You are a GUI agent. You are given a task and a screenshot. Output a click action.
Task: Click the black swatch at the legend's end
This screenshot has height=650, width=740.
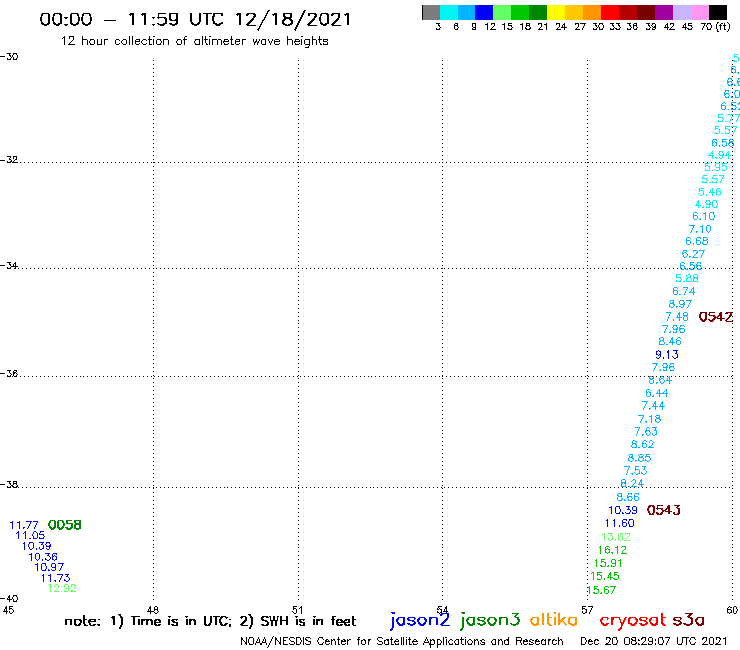(x=718, y=12)
